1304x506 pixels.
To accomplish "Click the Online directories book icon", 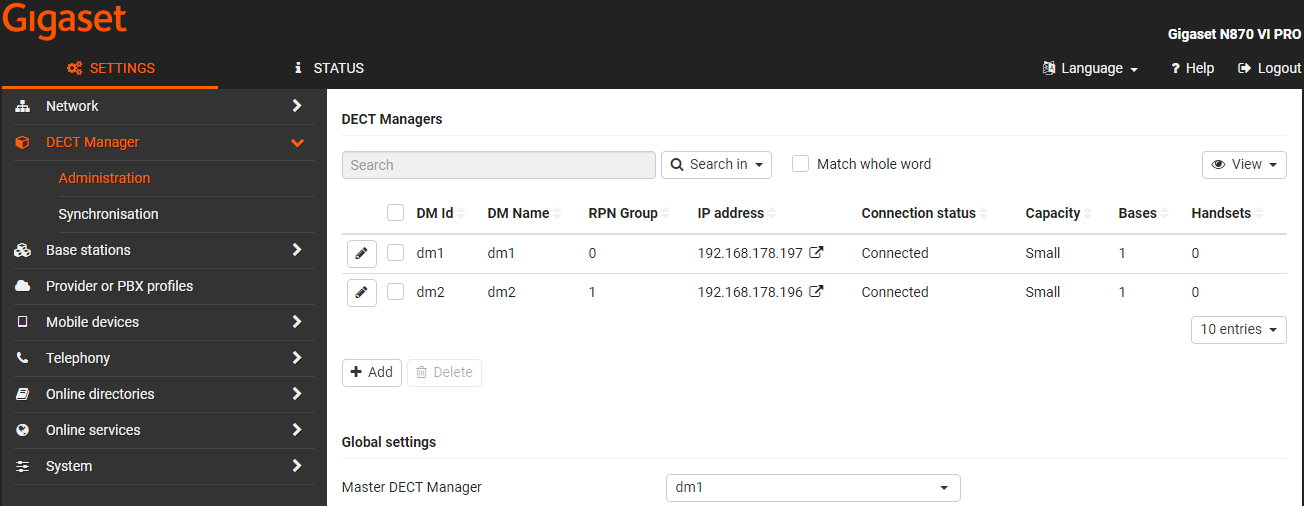I will coord(23,394).
